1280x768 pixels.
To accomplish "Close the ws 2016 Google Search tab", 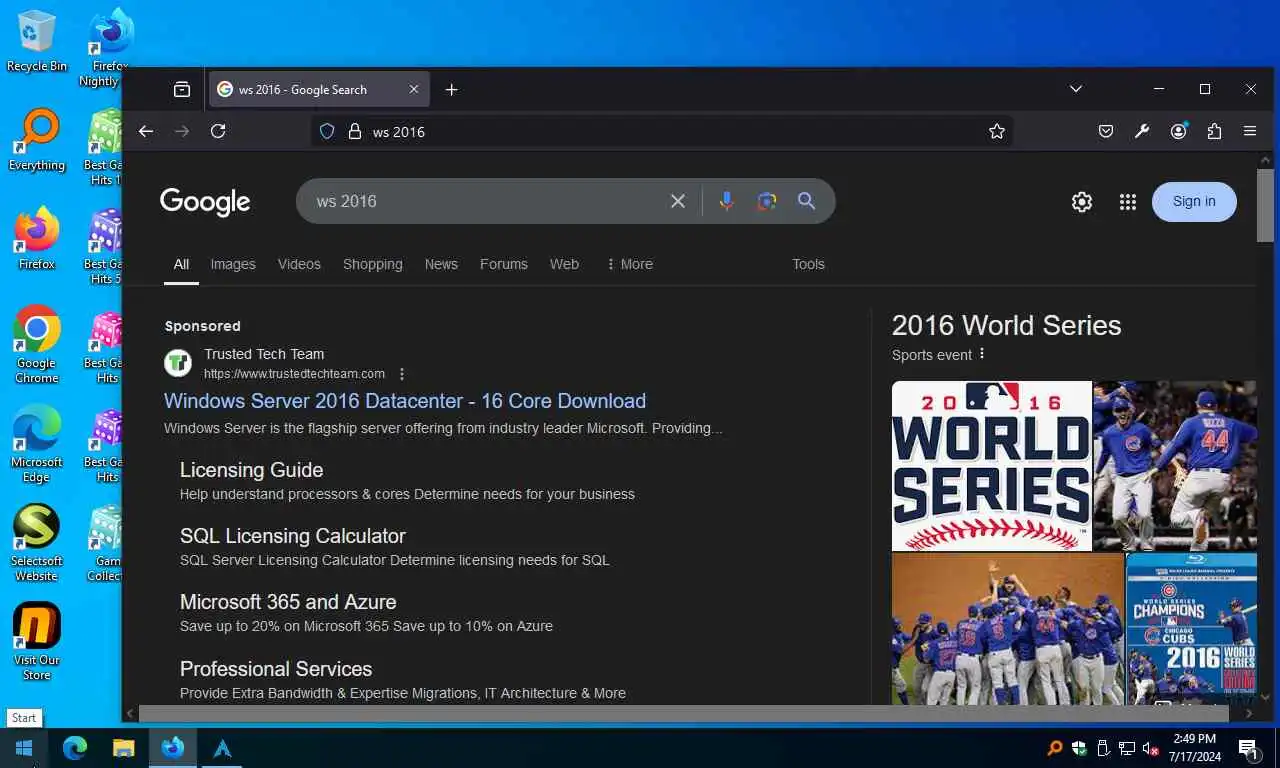I will point(414,89).
